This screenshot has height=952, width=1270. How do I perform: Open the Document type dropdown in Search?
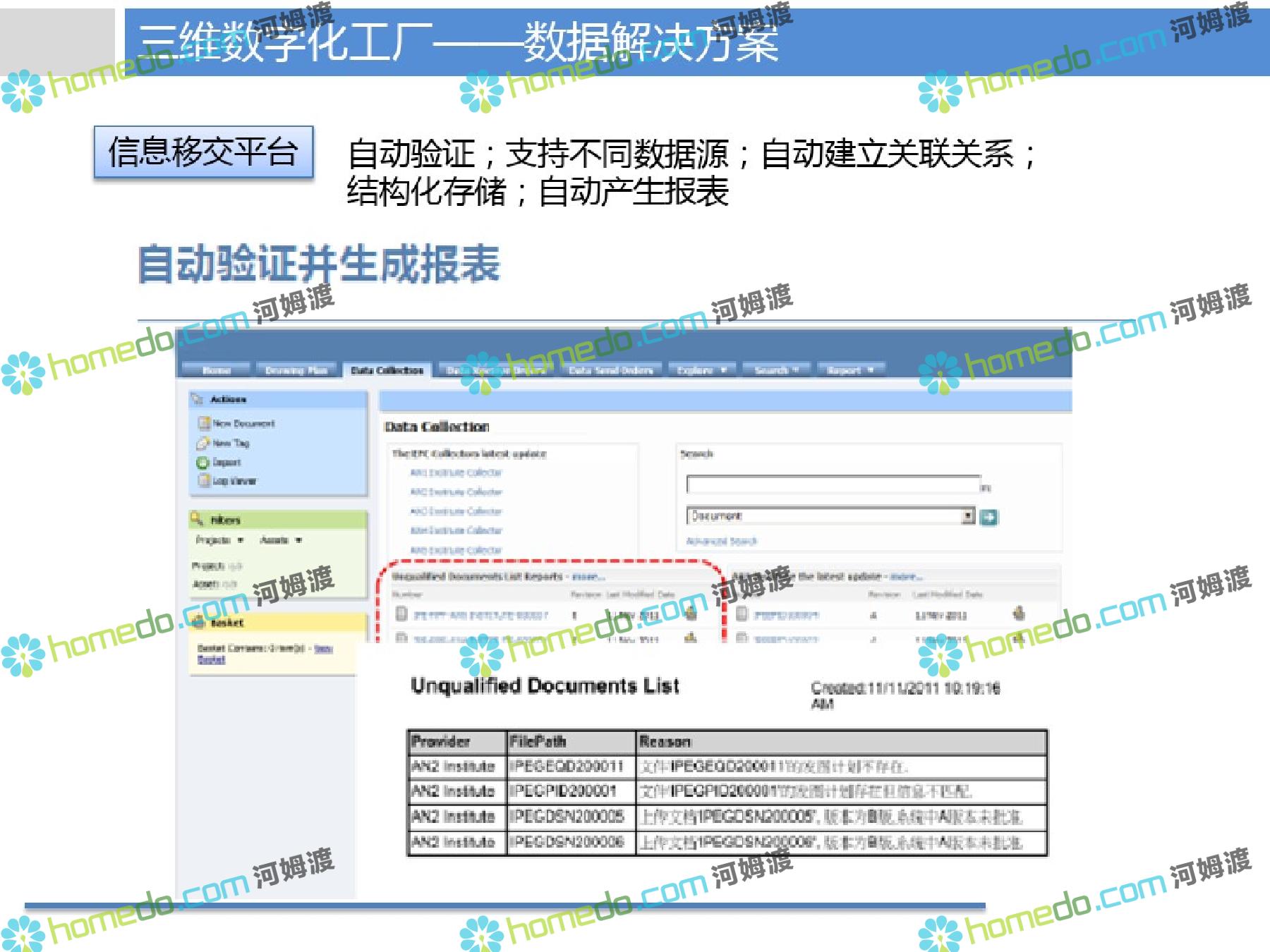click(968, 516)
